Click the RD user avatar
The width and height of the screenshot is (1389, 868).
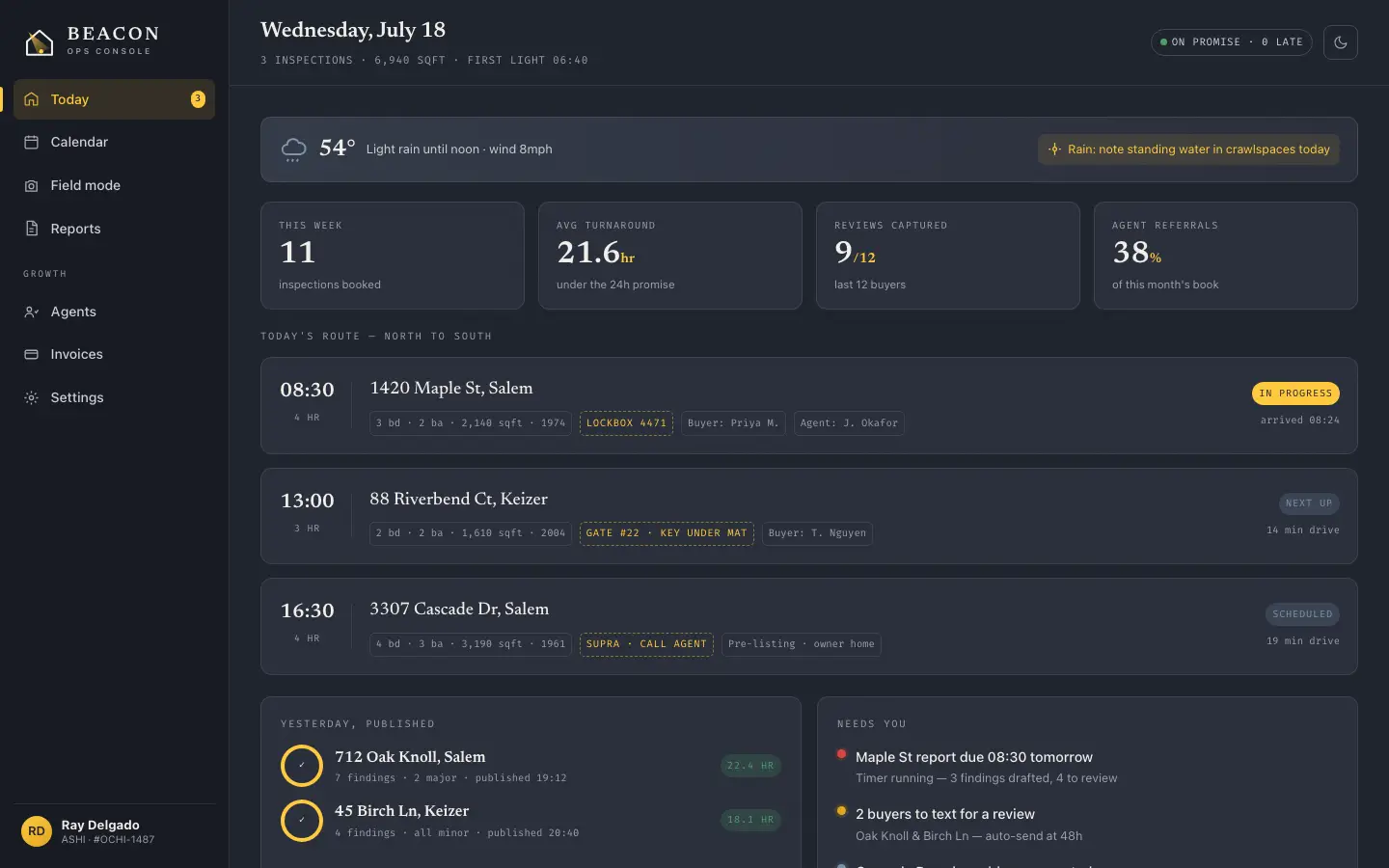point(37,831)
